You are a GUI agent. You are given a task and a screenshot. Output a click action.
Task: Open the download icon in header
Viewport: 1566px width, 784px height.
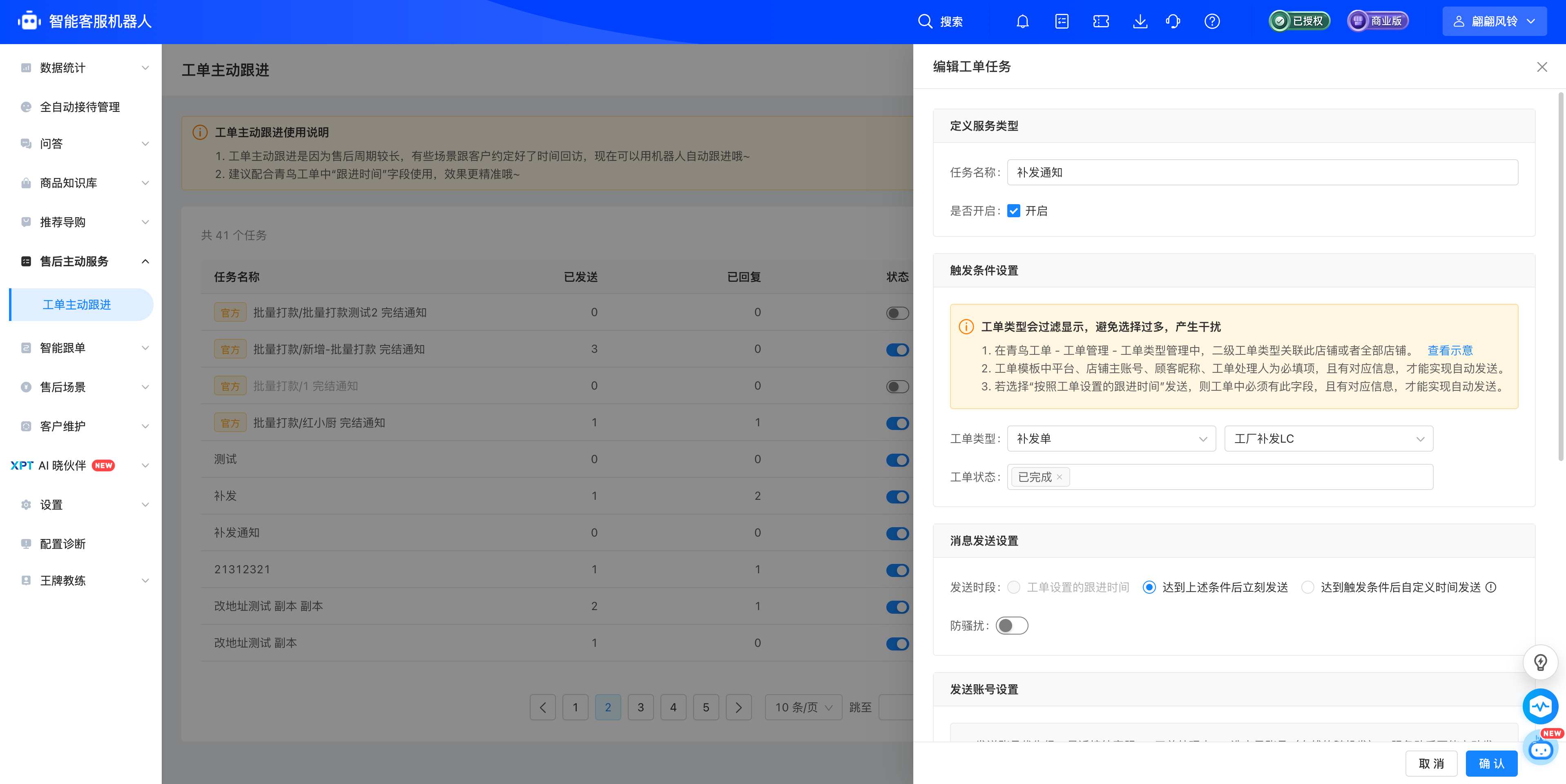(x=1140, y=21)
